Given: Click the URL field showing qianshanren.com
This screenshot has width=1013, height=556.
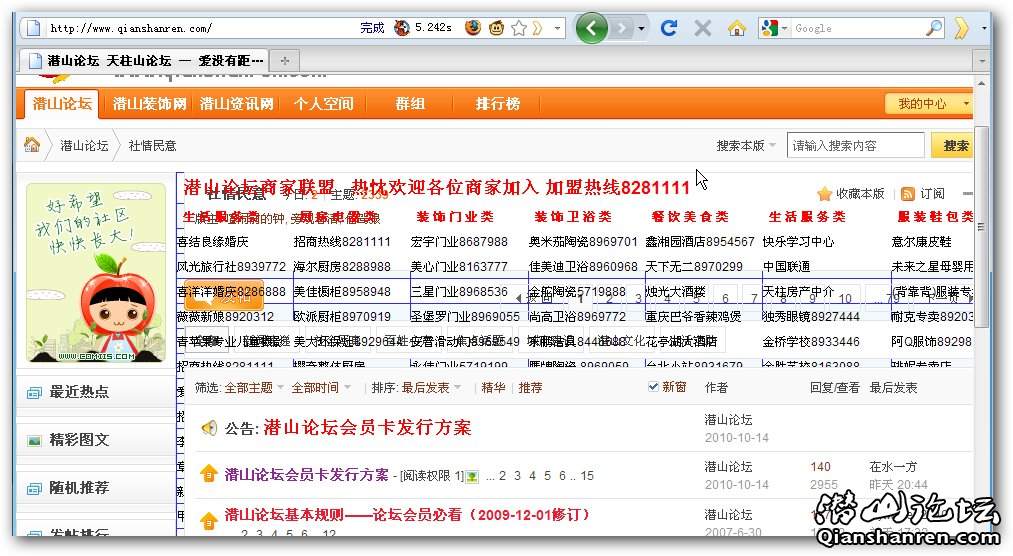Looking at the screenshot, I should pyautogui.click(x=194, y=28).
